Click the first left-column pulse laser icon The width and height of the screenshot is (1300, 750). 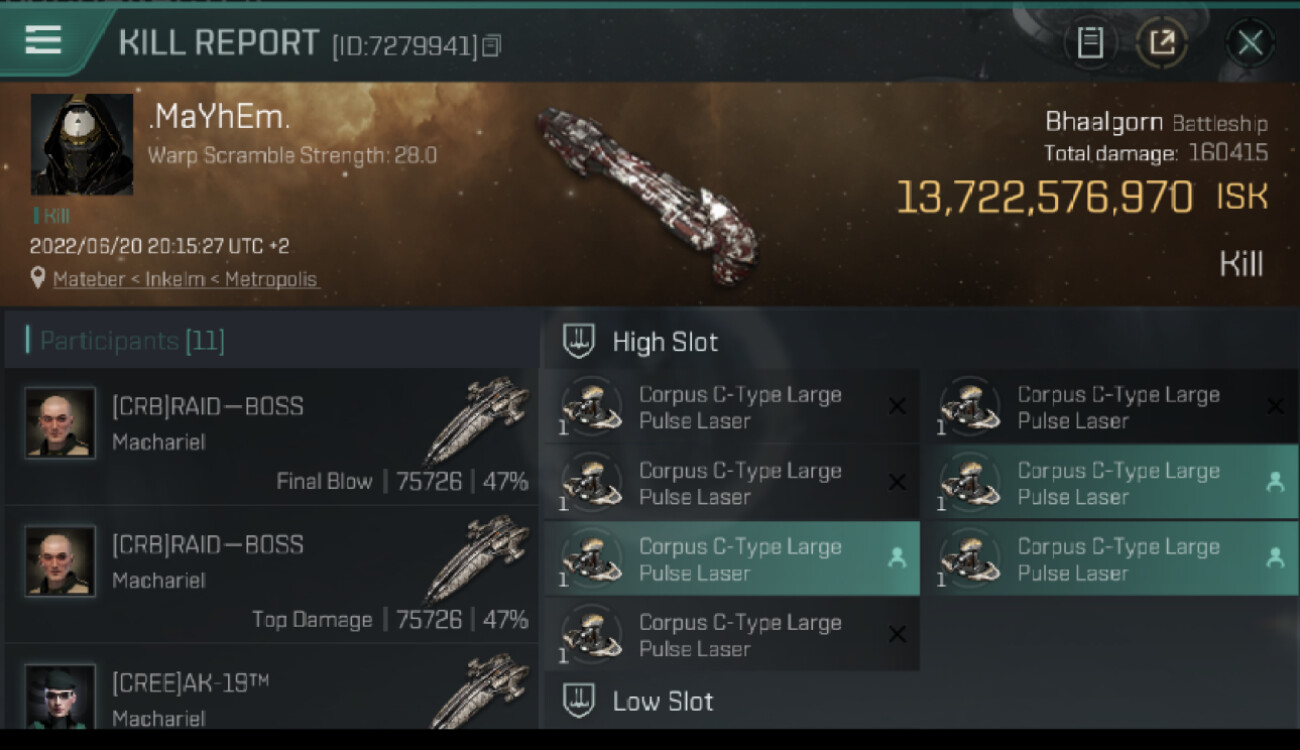click(591, 406)
